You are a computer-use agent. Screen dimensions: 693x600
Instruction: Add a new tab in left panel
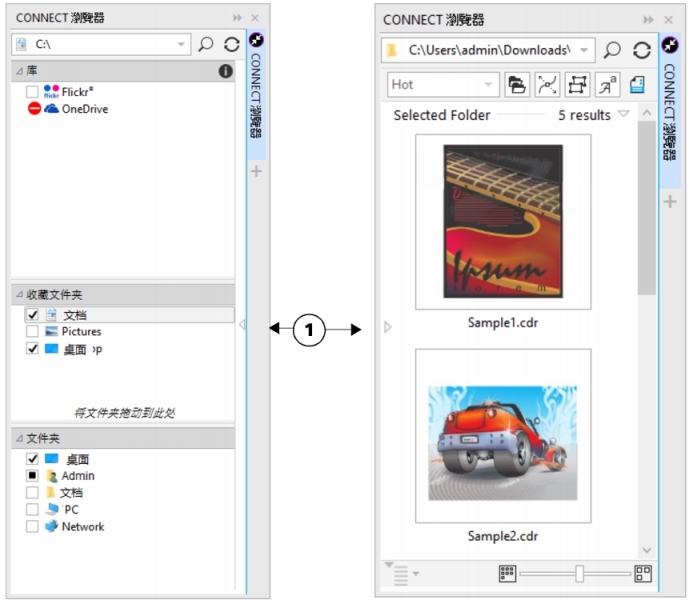point(255,172)
